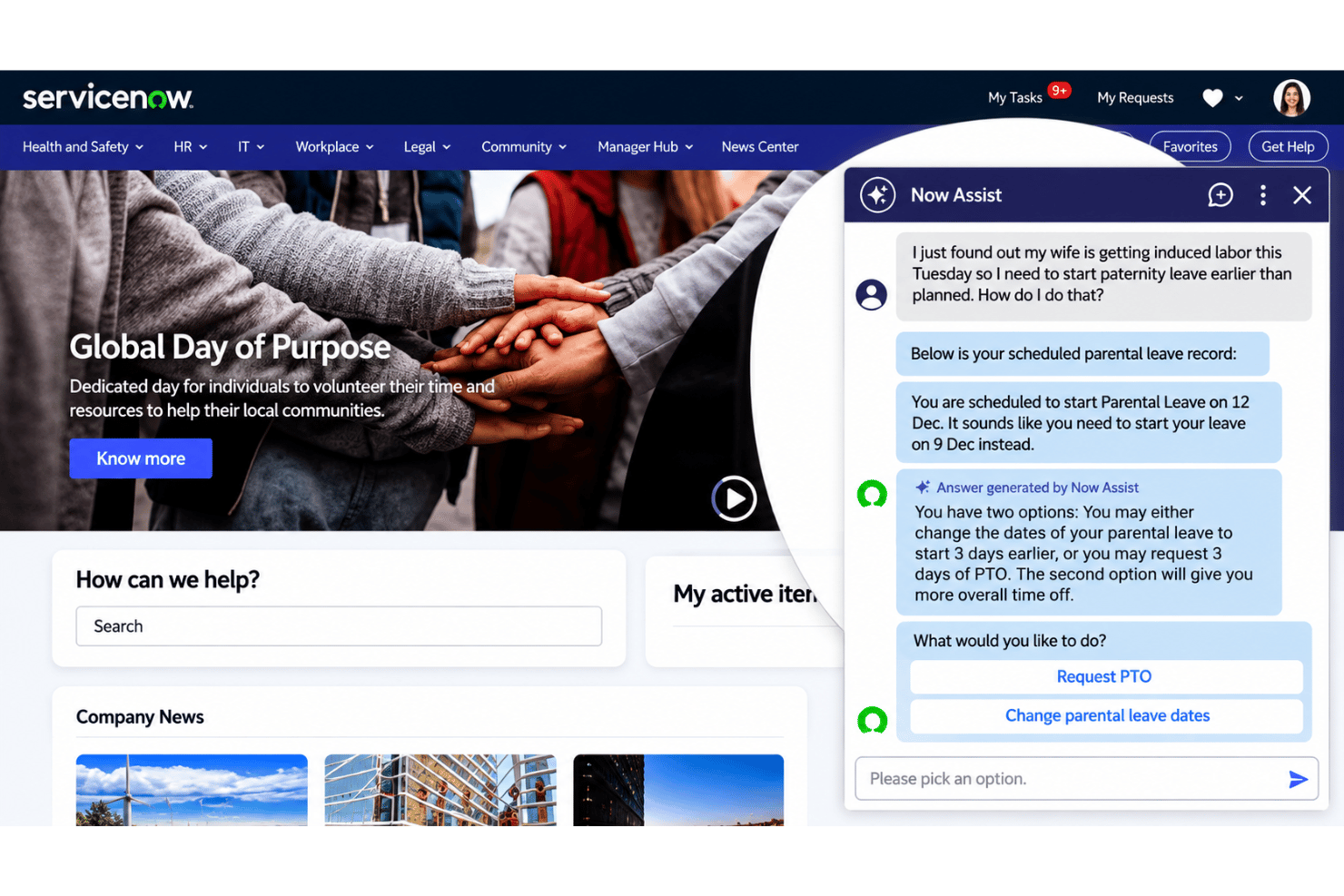Click the heart favorites icon in header
Screen dimensions: 1344x896
point(1212,98)
